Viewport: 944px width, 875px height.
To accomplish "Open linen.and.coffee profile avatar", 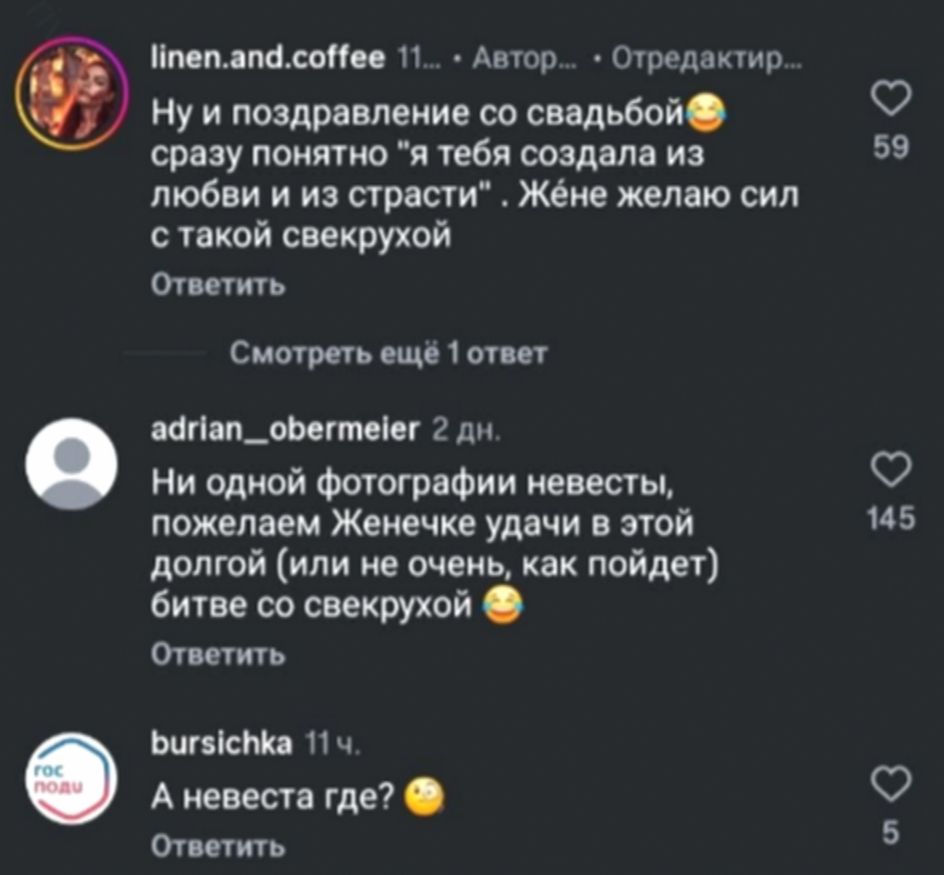I will 72,92.
